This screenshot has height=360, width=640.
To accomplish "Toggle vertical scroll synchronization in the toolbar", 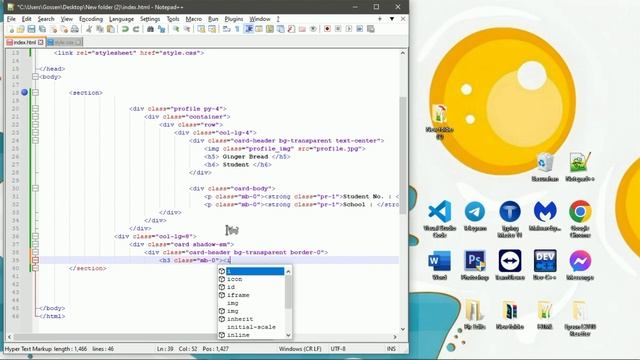I will pyautogui.click(x=201, y=29).
